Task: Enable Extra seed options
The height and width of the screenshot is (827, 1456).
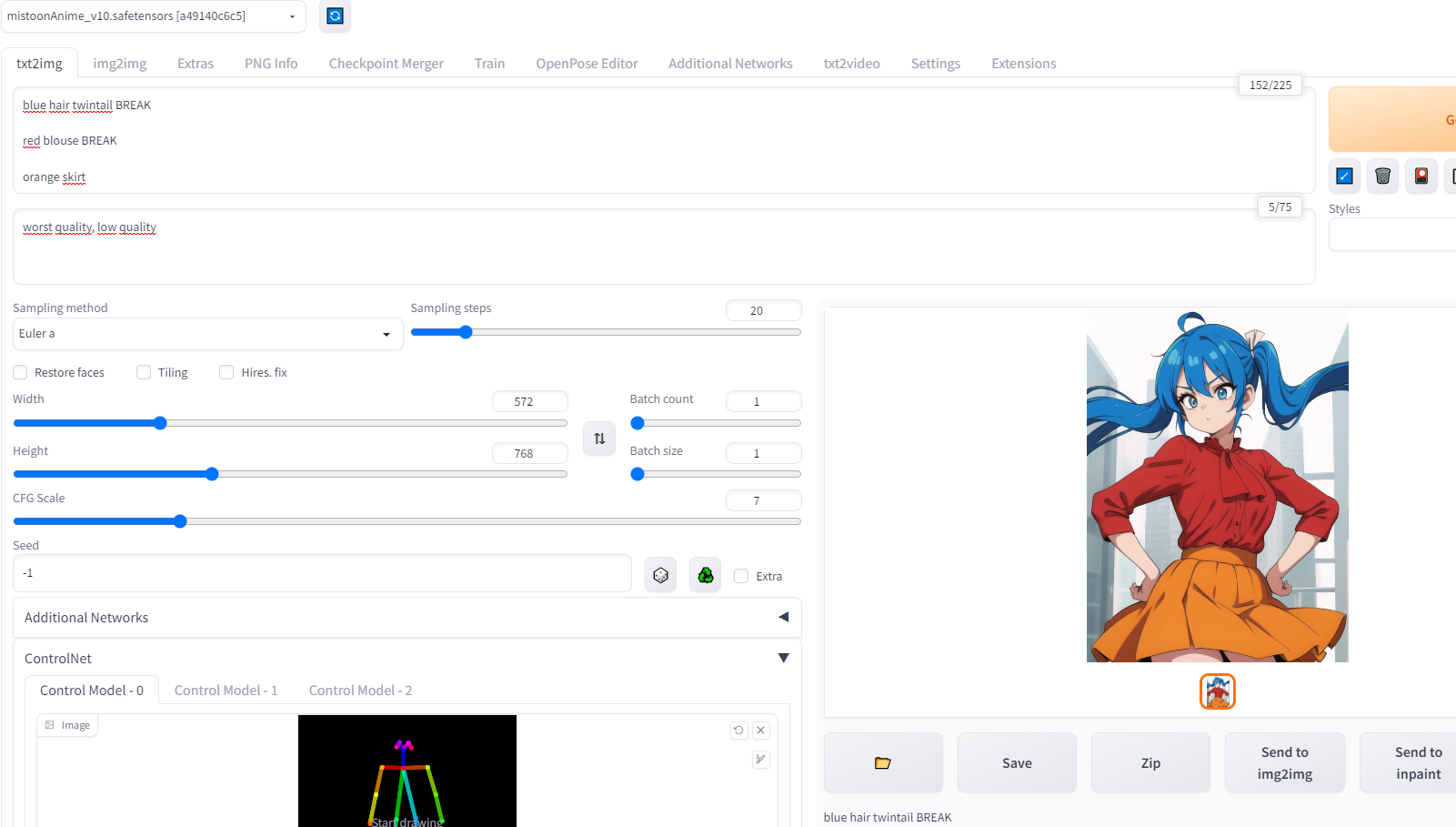Action: click(741, 575)
